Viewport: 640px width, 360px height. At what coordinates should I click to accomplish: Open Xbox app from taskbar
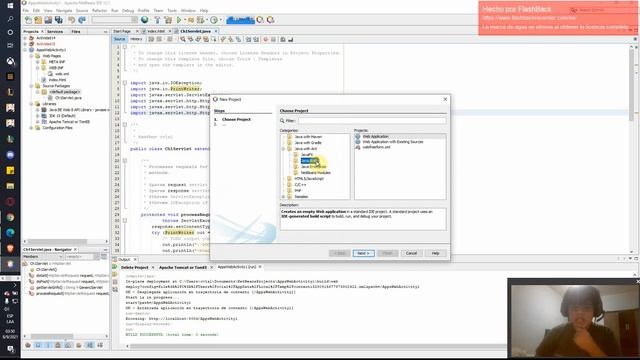[x=10, y=61]
